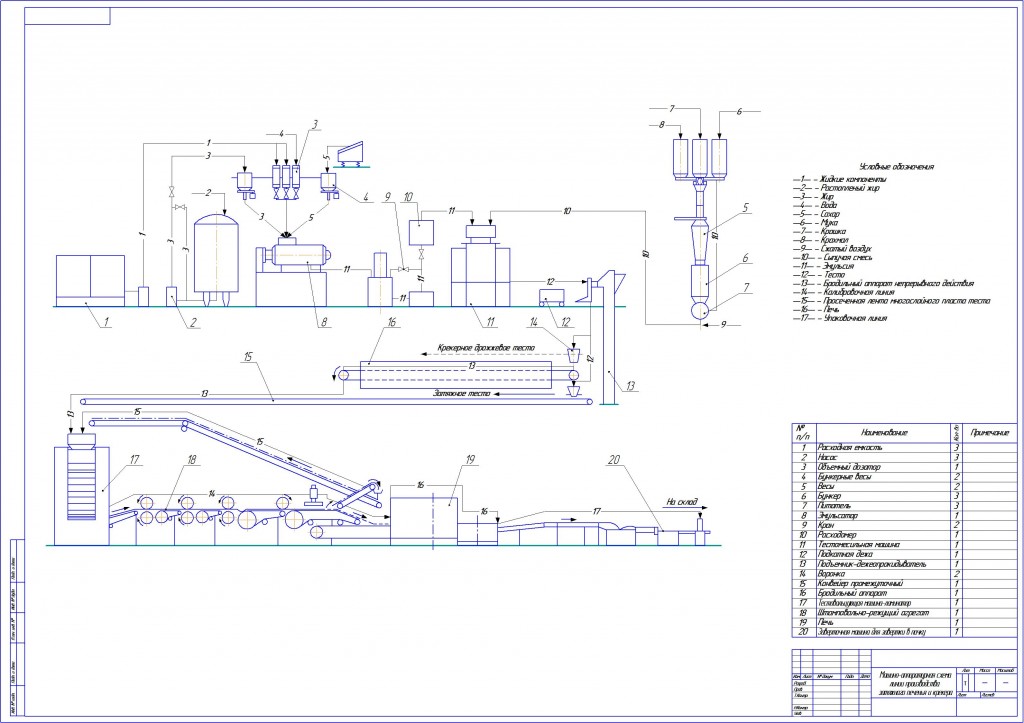Select the upper funnel symbol labeled 14
This screenshot has width=1024, height=723.
[x=574, y=357]
